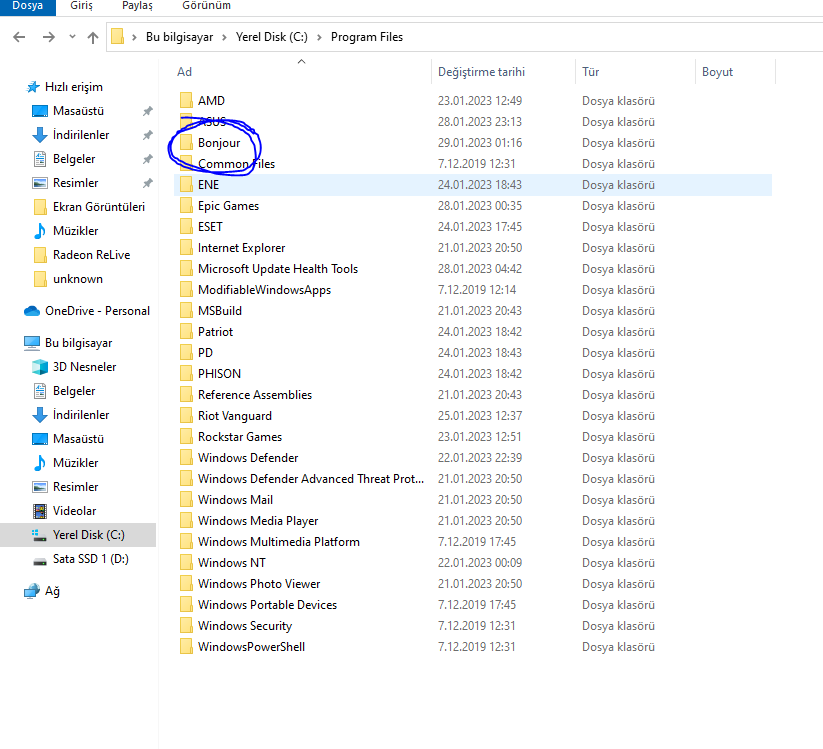Open Videolar filmstrip icon

coord(40,511)
